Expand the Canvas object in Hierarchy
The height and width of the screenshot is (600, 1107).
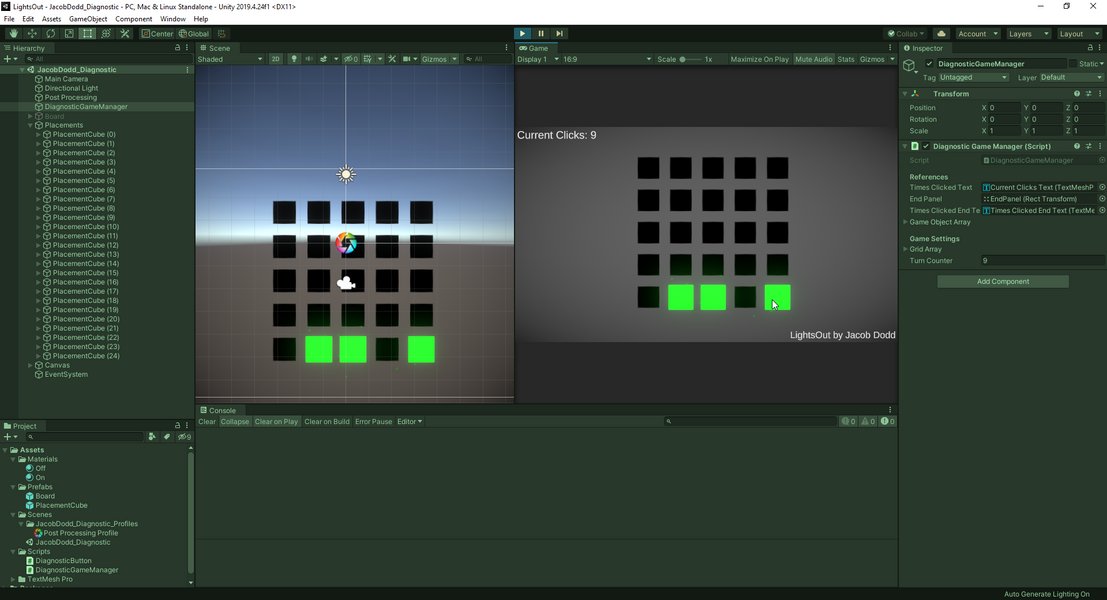(x=30, y=365)
